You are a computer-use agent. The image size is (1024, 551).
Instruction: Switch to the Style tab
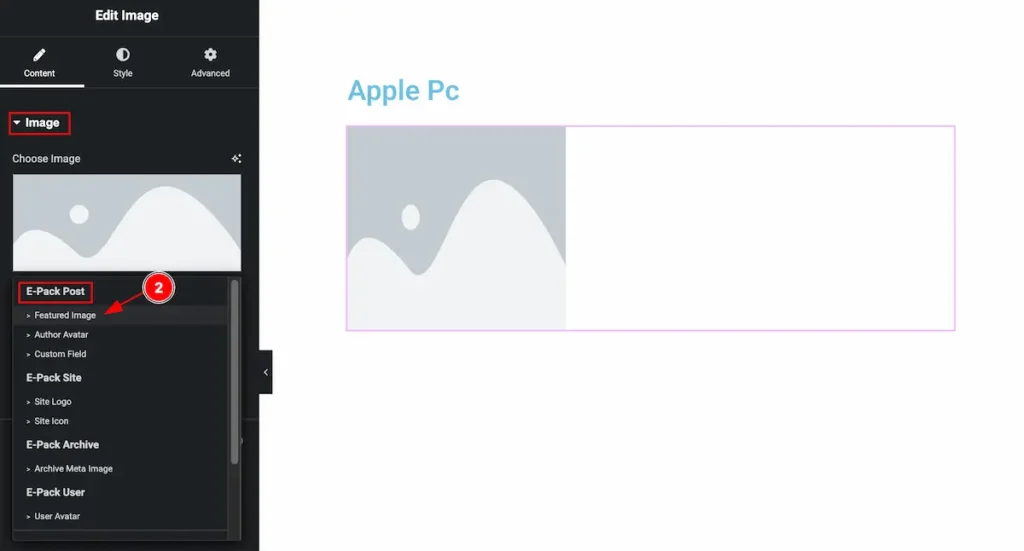click(123, 63)
